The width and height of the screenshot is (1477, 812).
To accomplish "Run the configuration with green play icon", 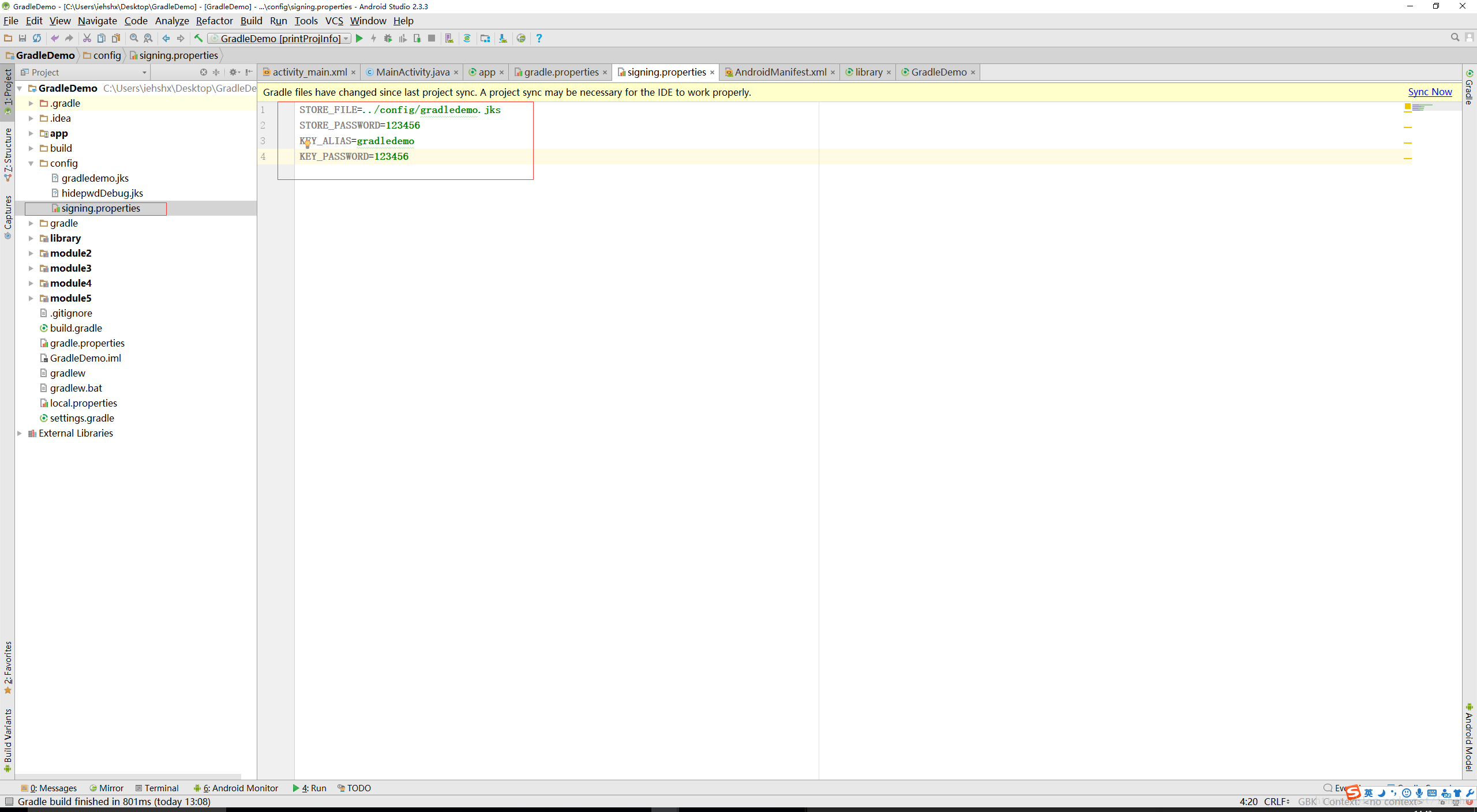I will [359, 38].
